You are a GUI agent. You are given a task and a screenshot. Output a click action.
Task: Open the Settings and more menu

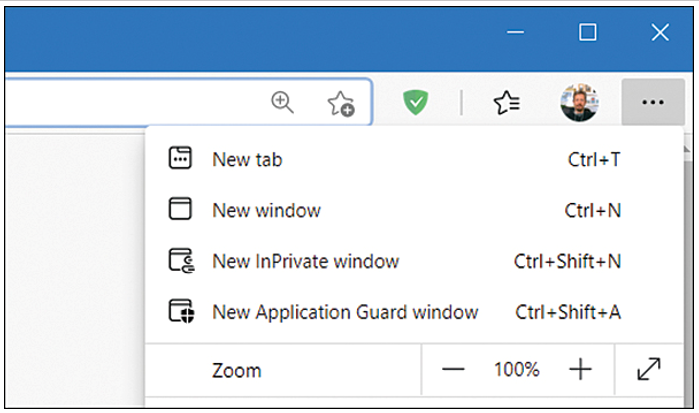(x=653, y=102)
